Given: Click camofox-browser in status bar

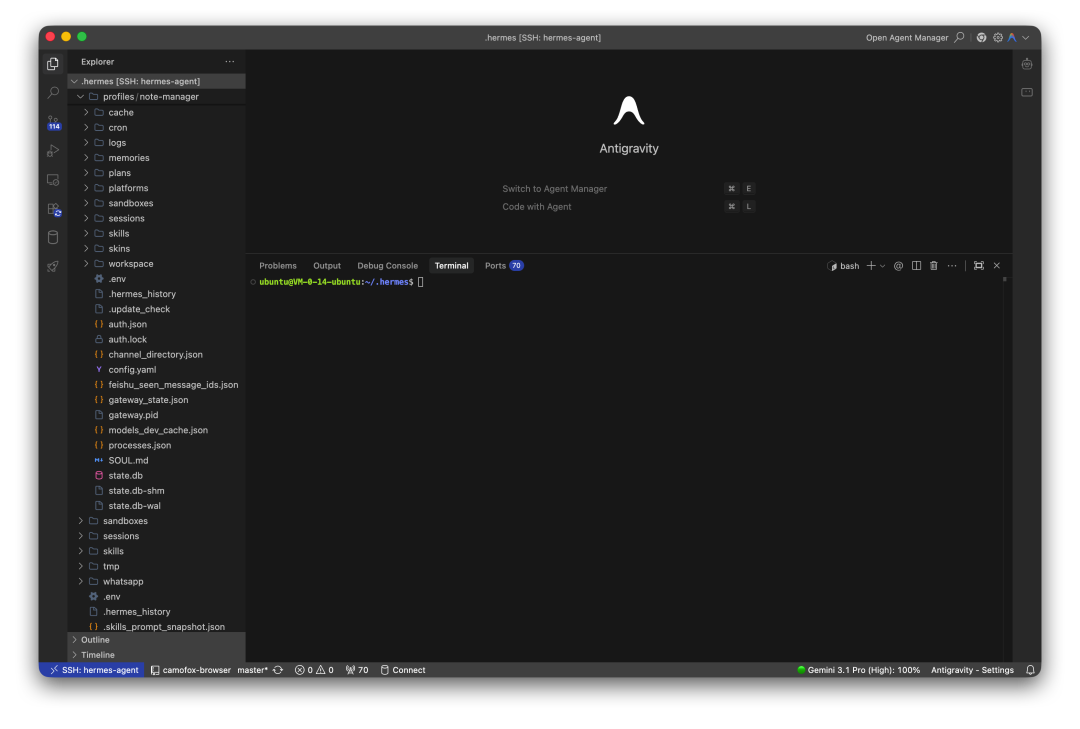Looking at the screenshot, I should point(191,670).
